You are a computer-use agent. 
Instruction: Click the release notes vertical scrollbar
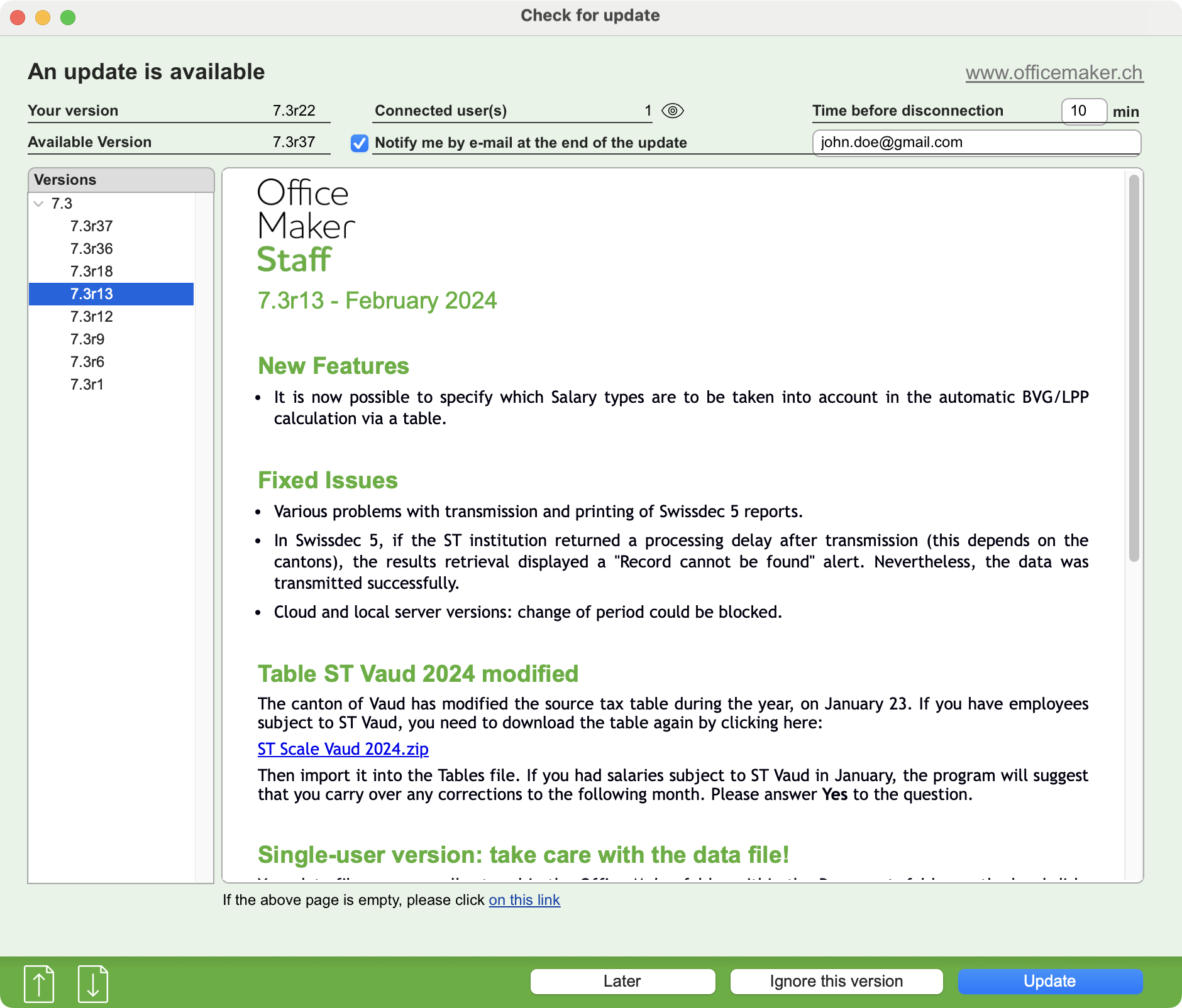(x=1134, y=368)
